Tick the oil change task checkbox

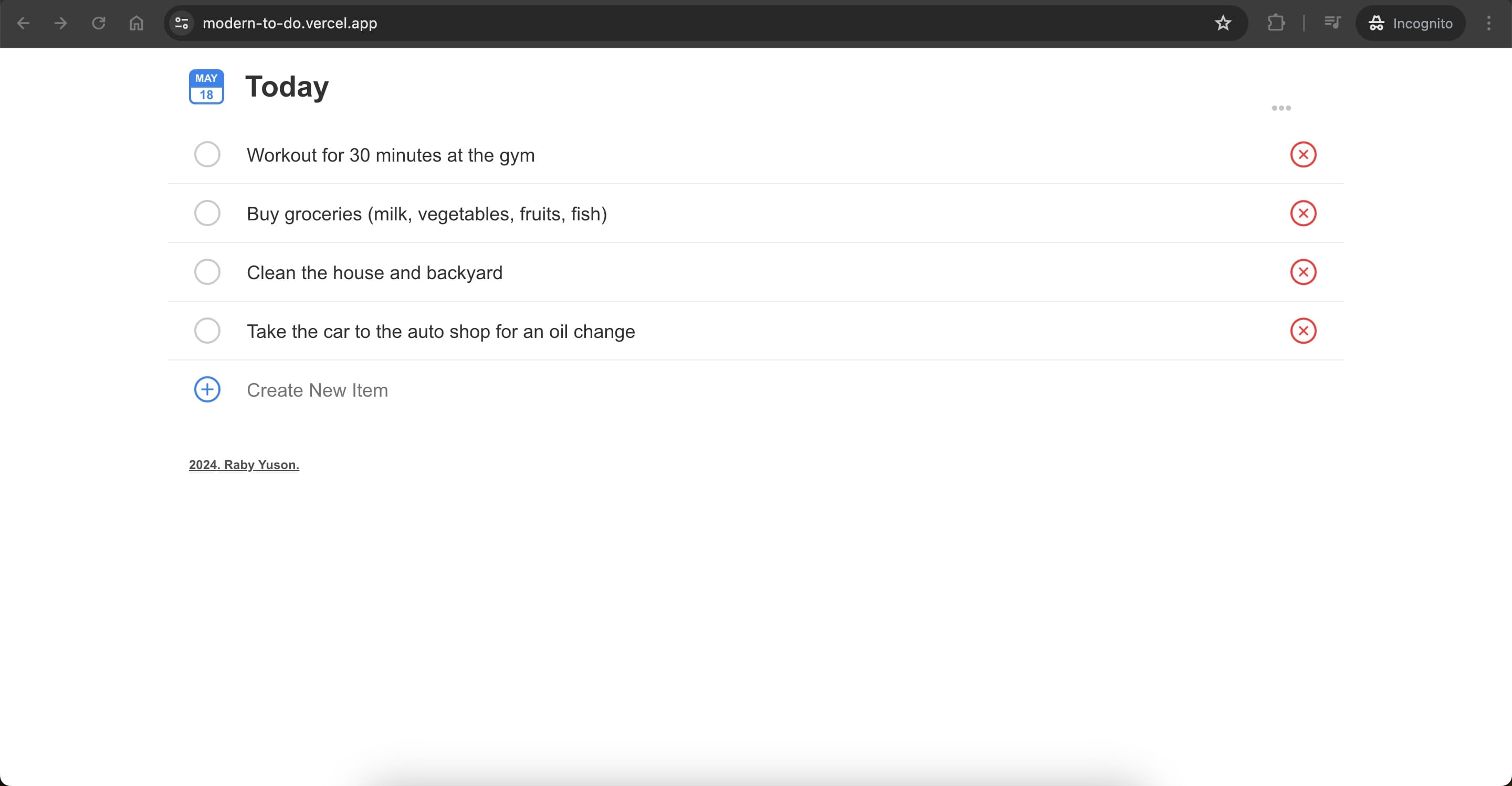click(207, 331)
